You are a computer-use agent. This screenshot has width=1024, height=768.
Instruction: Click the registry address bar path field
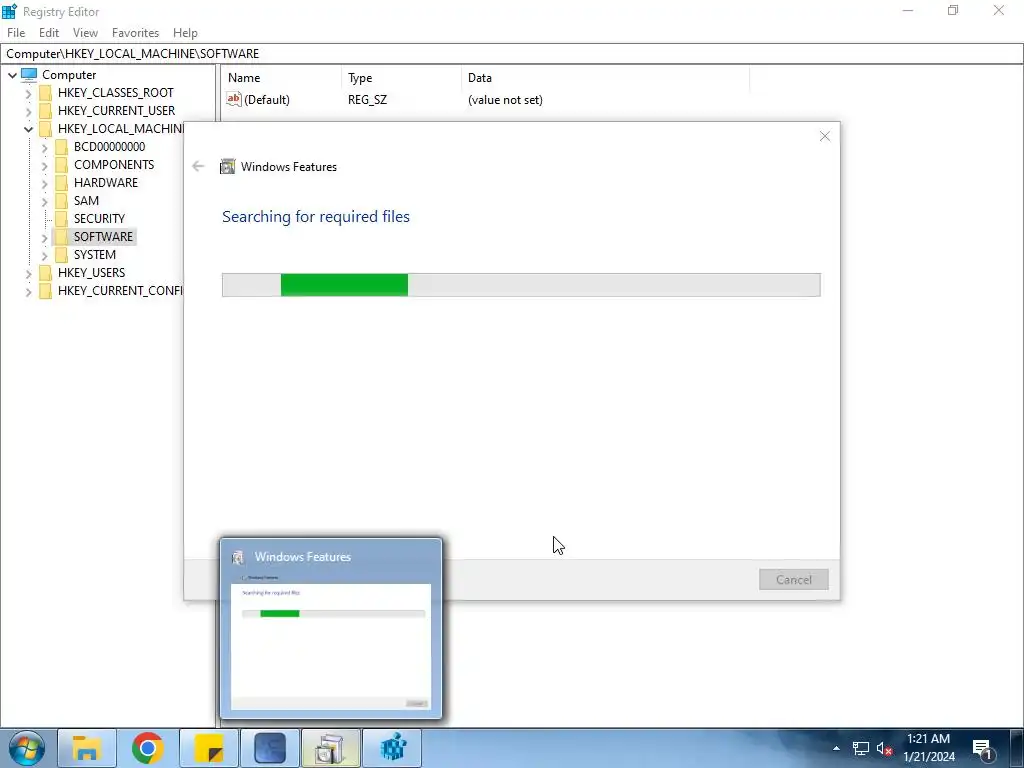512,54
